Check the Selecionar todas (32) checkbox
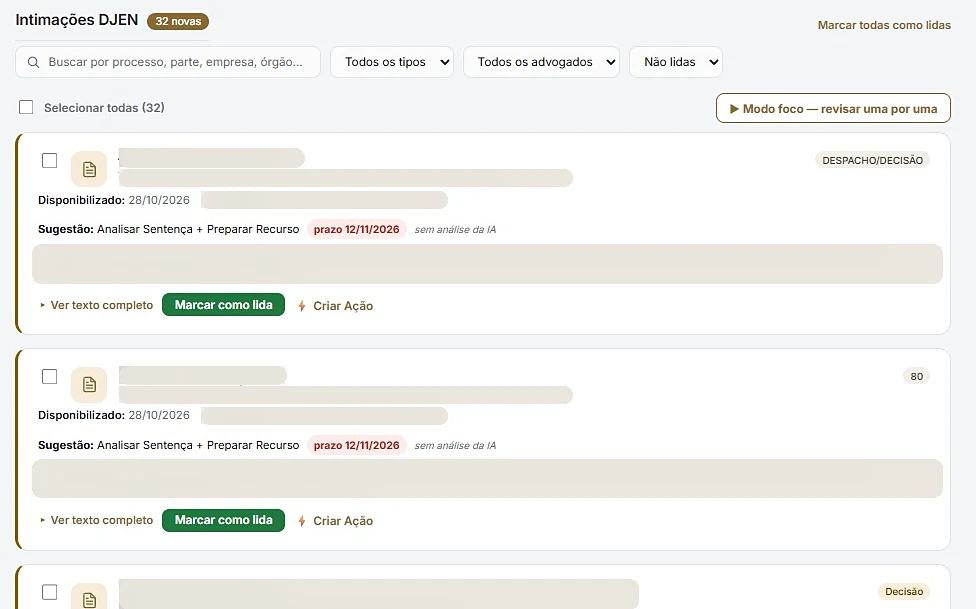 [x=26, y=107]
